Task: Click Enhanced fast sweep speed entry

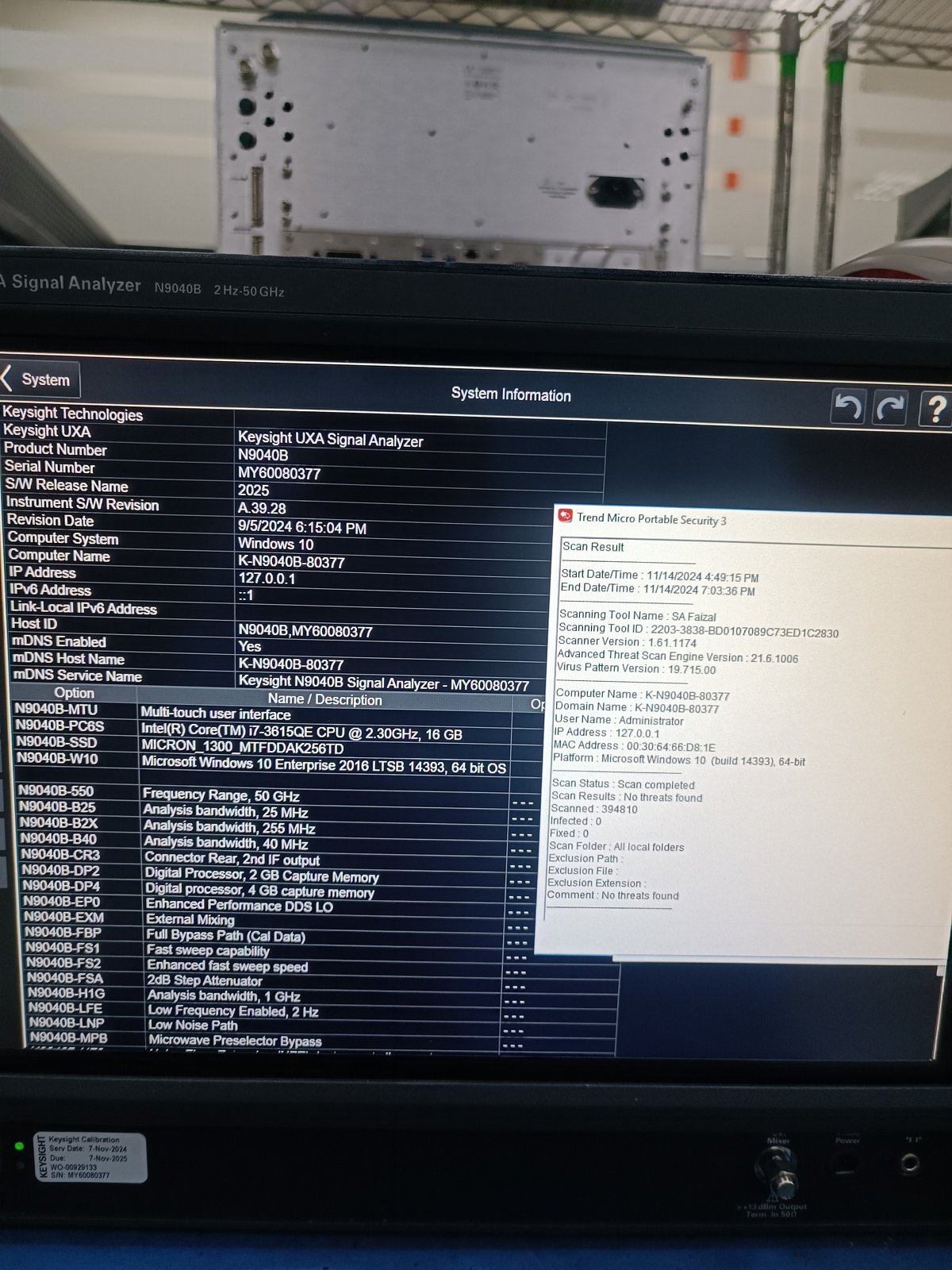Action: tap(228, 966)
